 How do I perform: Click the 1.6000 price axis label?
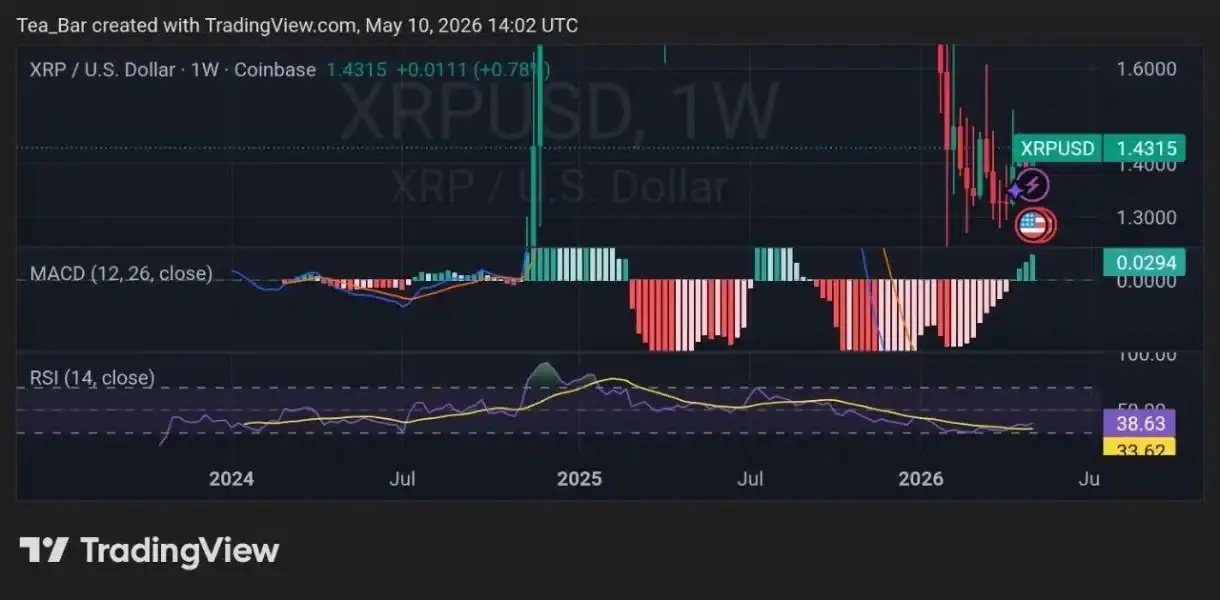[x=1146, y=70]
